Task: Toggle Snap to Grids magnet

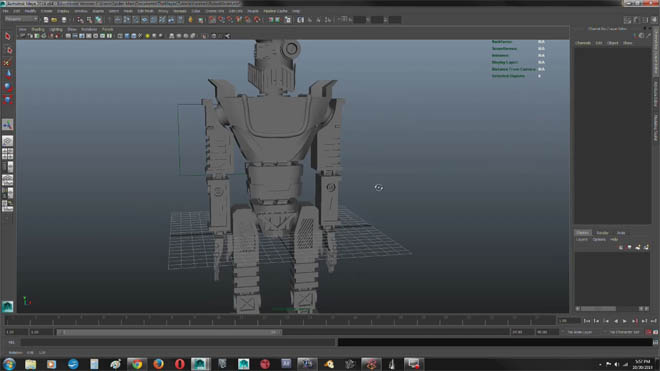Action: click(x=212, y=20)
